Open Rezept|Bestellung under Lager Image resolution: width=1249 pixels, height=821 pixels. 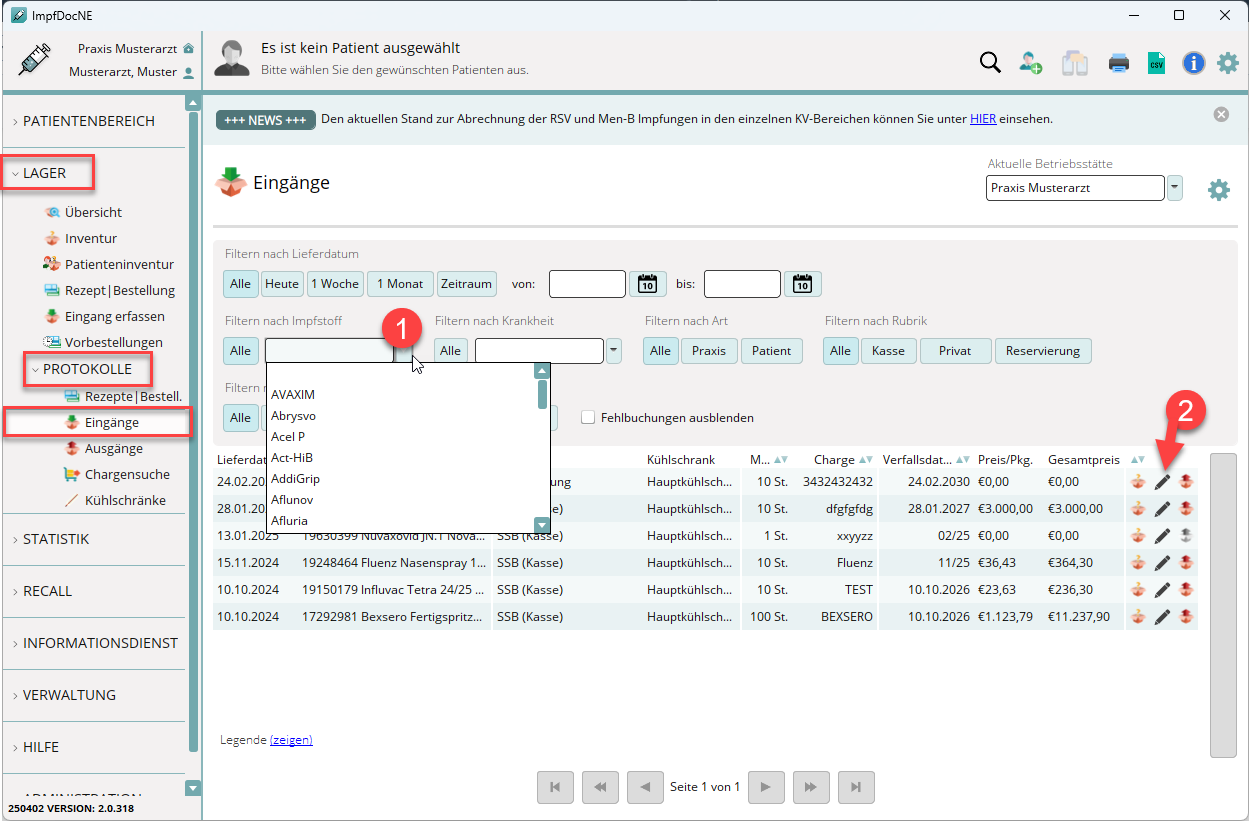[120, 290]
